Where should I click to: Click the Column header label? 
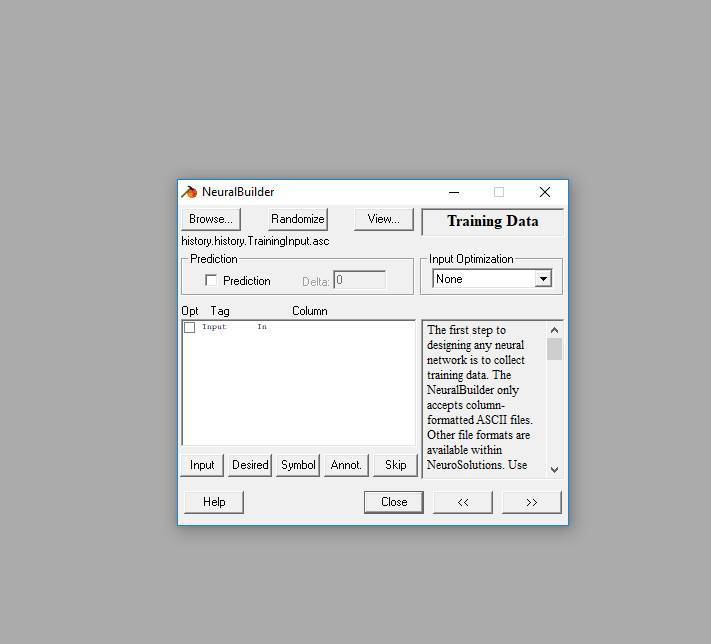pyautogui.click(x=310, y=311)
